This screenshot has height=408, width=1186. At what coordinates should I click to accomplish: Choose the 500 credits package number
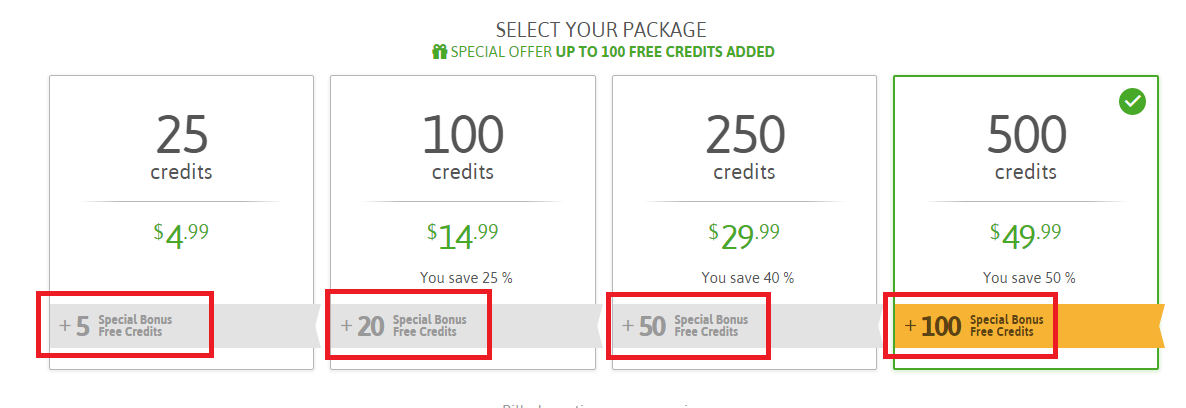1026,134
